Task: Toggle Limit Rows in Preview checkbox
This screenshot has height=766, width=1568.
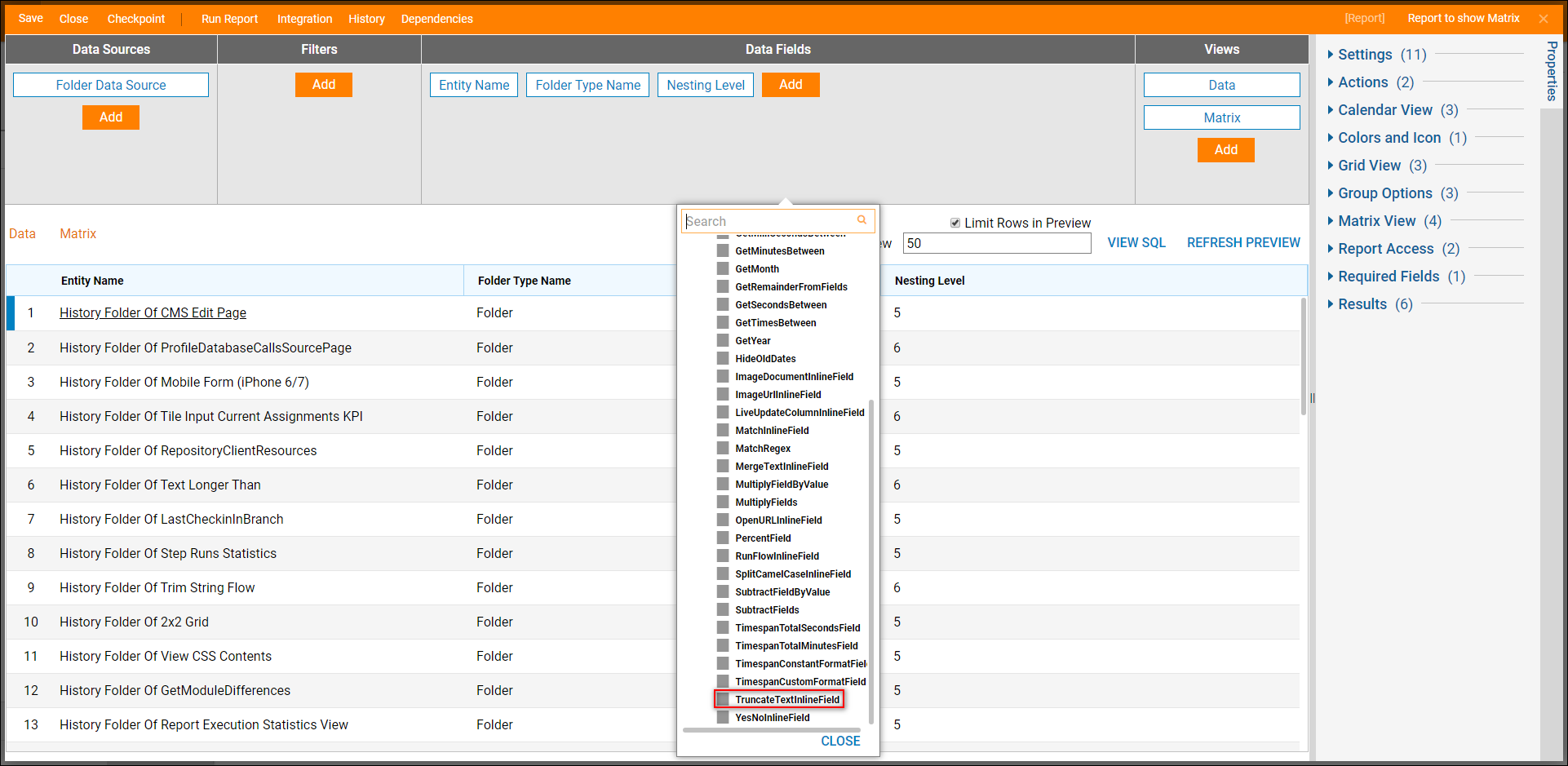Action: (955, 223)
